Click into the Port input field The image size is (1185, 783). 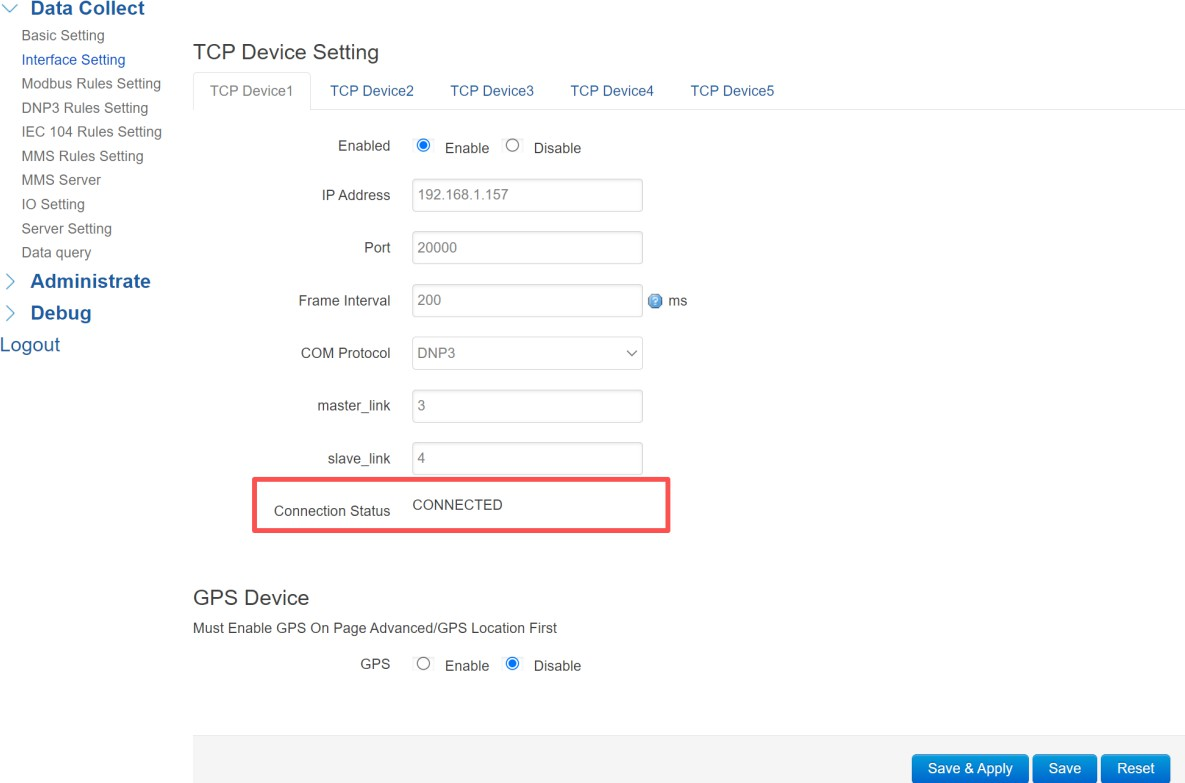[527, 248]
